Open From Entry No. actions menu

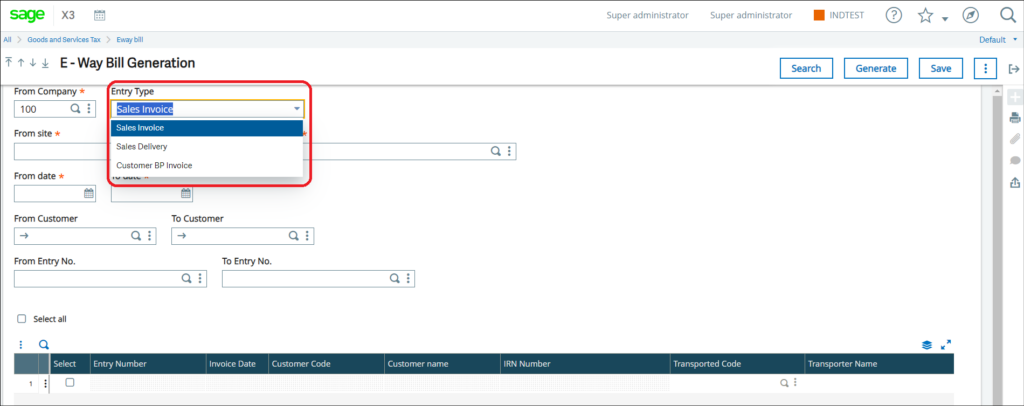point(200,278)
